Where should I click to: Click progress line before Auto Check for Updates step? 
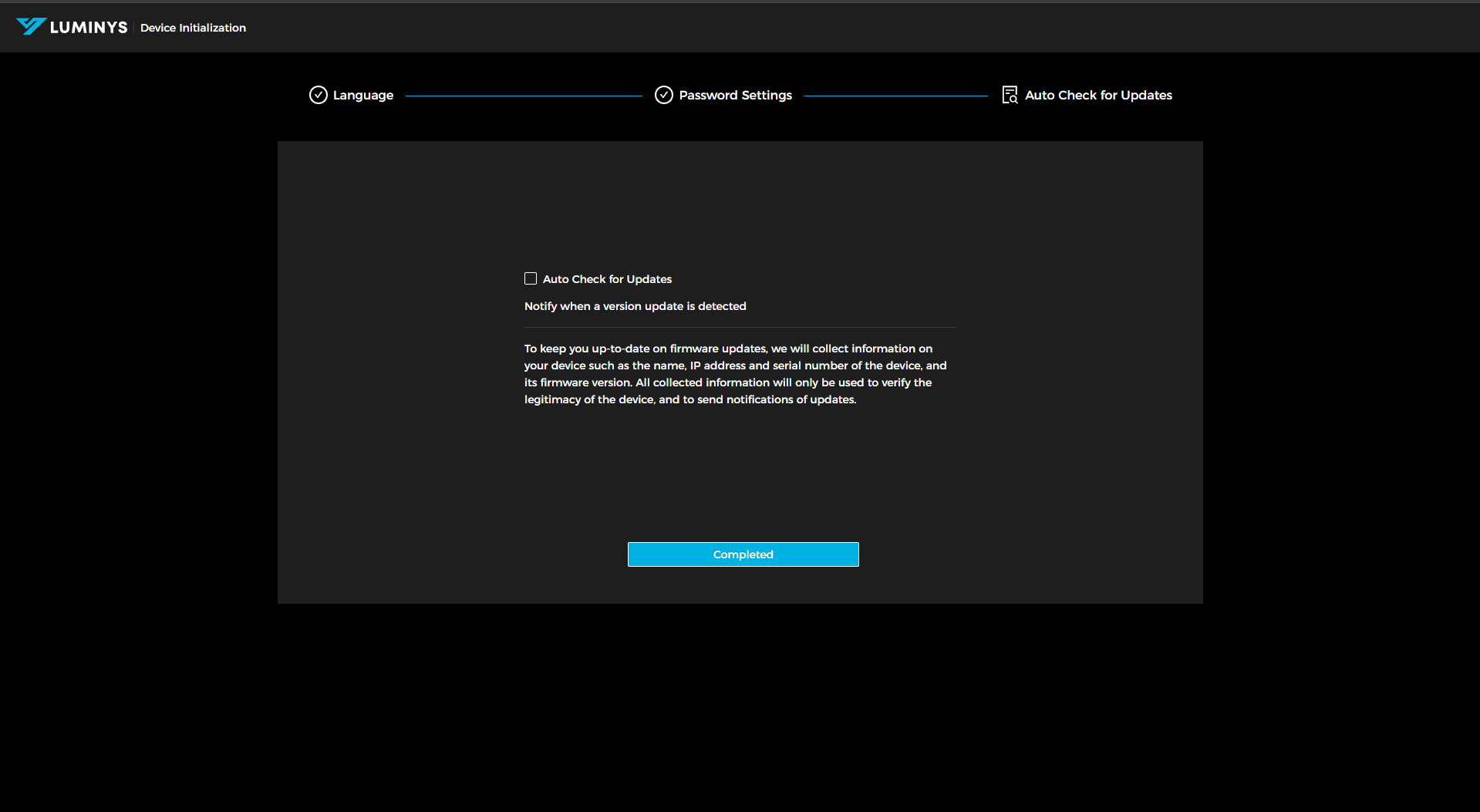click(x=895, y=96)
